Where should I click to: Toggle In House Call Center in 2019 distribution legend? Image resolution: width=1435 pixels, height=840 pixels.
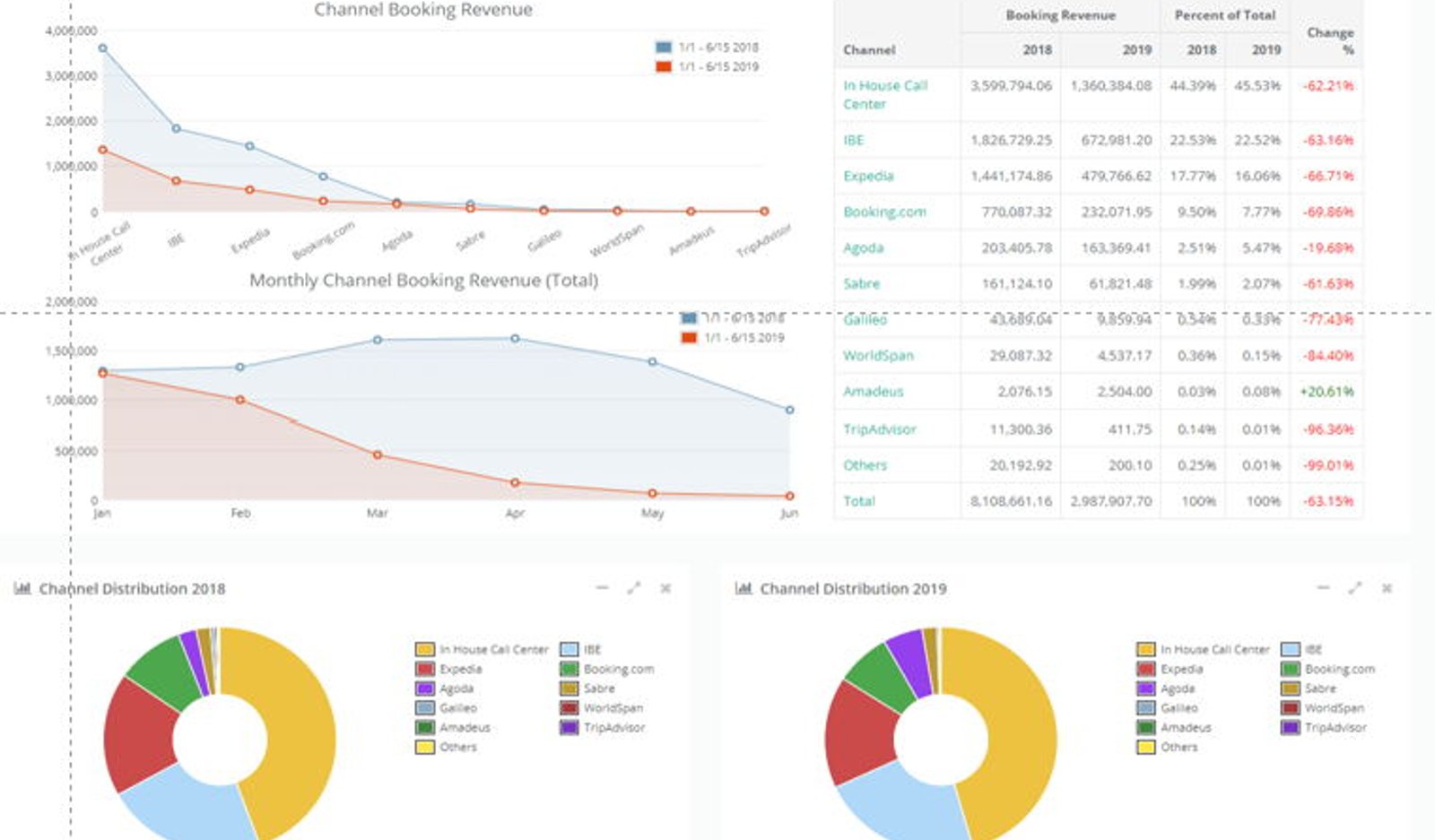1203,649
